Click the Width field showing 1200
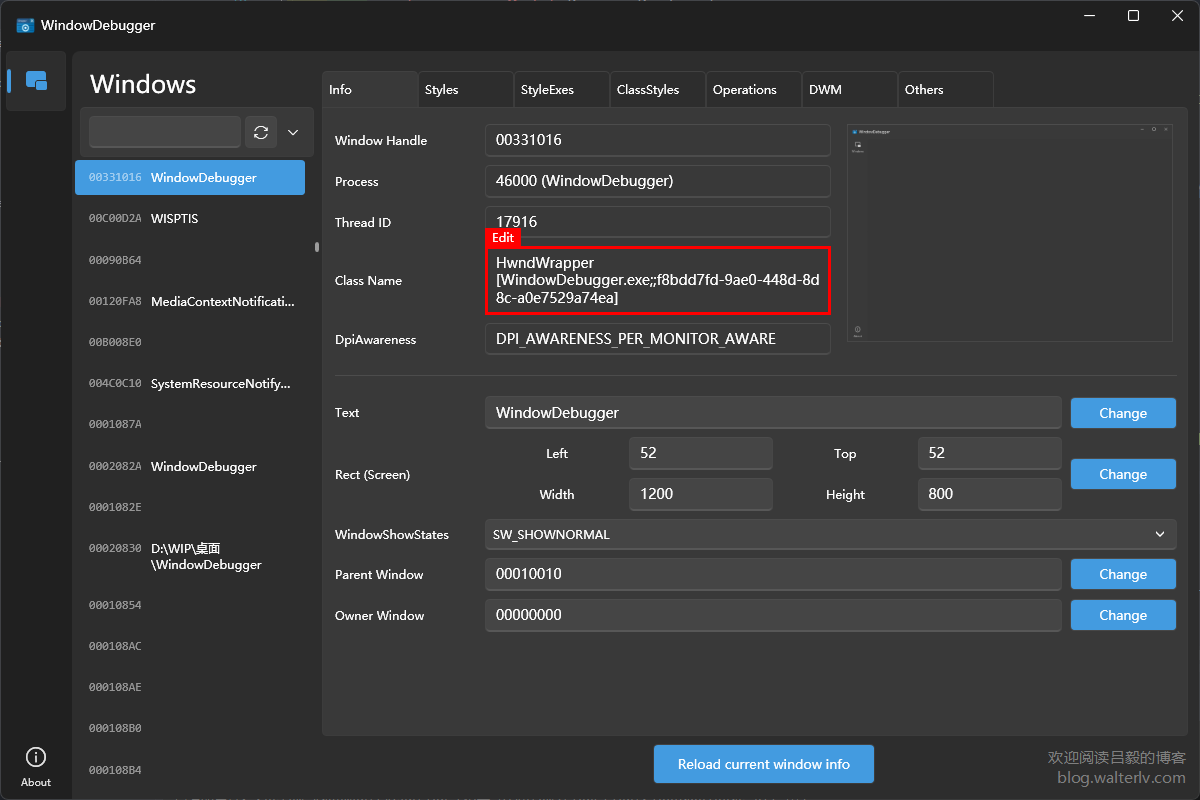1200x800 pixels. tap(701, 494)
